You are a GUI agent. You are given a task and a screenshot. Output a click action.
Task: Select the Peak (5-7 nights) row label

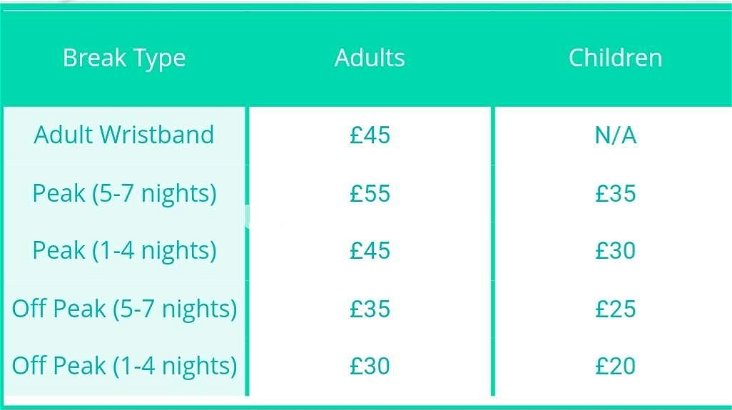tap(124, 193)
